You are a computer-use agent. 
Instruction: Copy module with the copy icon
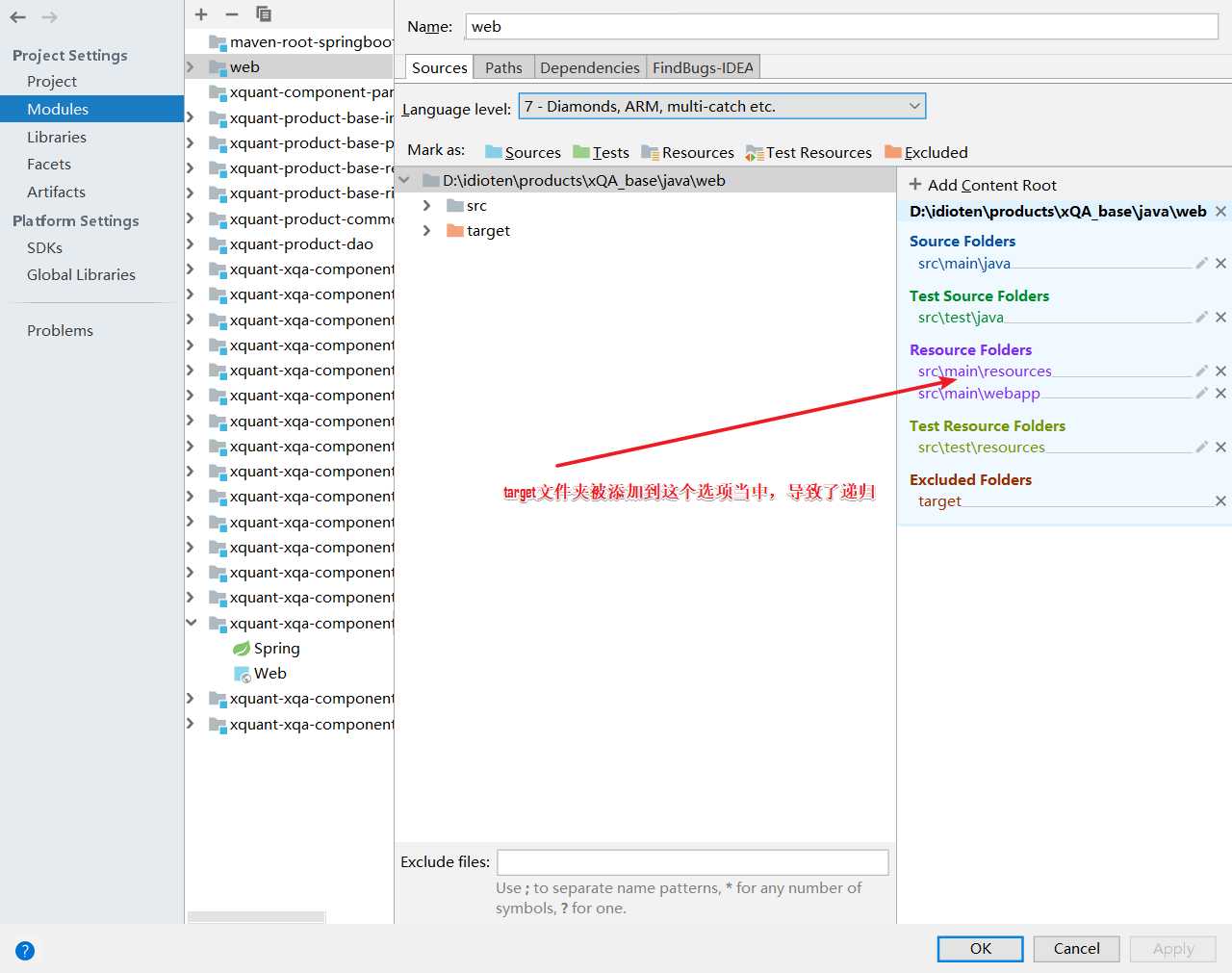(264, 13)
